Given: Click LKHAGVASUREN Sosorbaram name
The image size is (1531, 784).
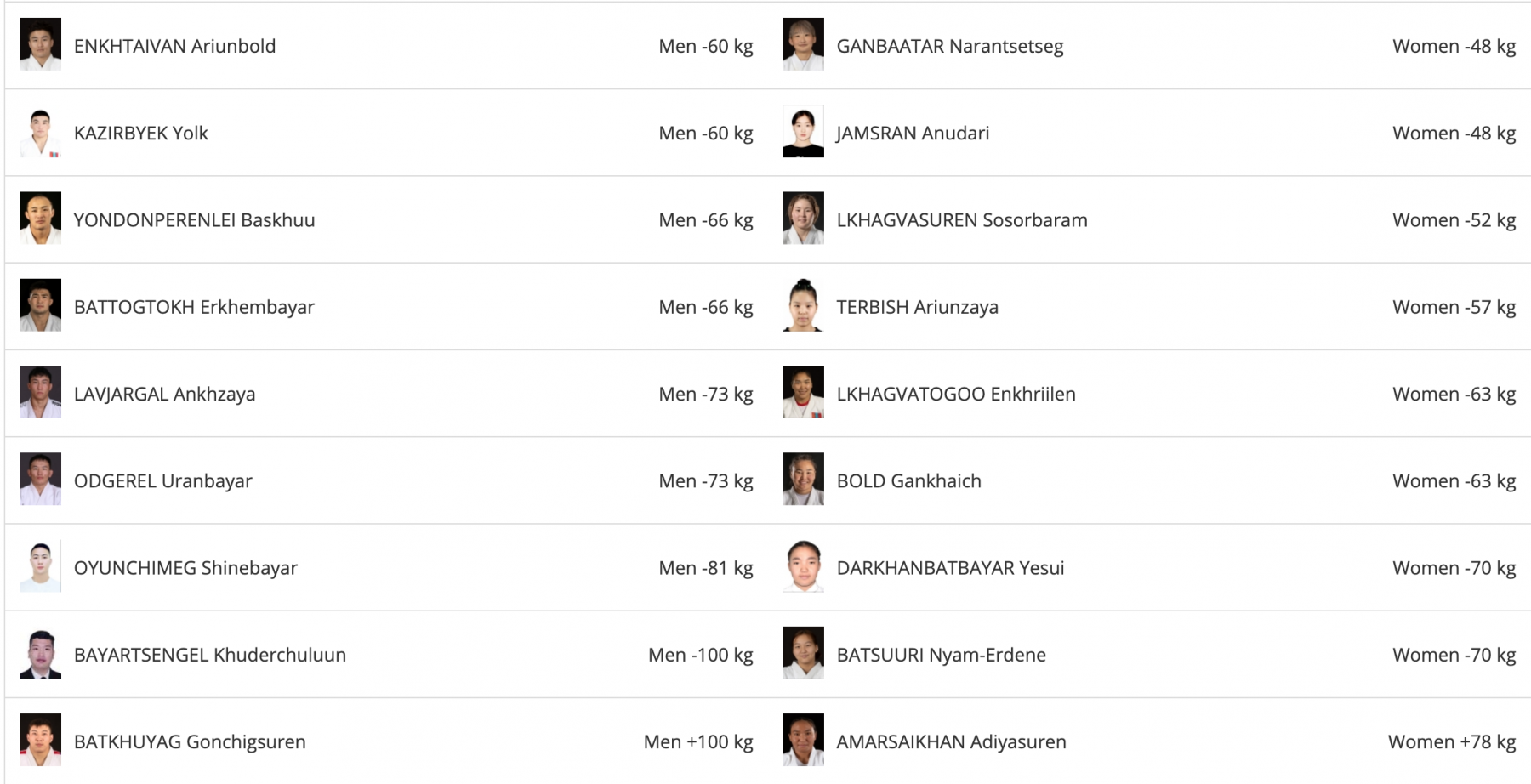Looking at the screenshot, I should coord(962,220).
